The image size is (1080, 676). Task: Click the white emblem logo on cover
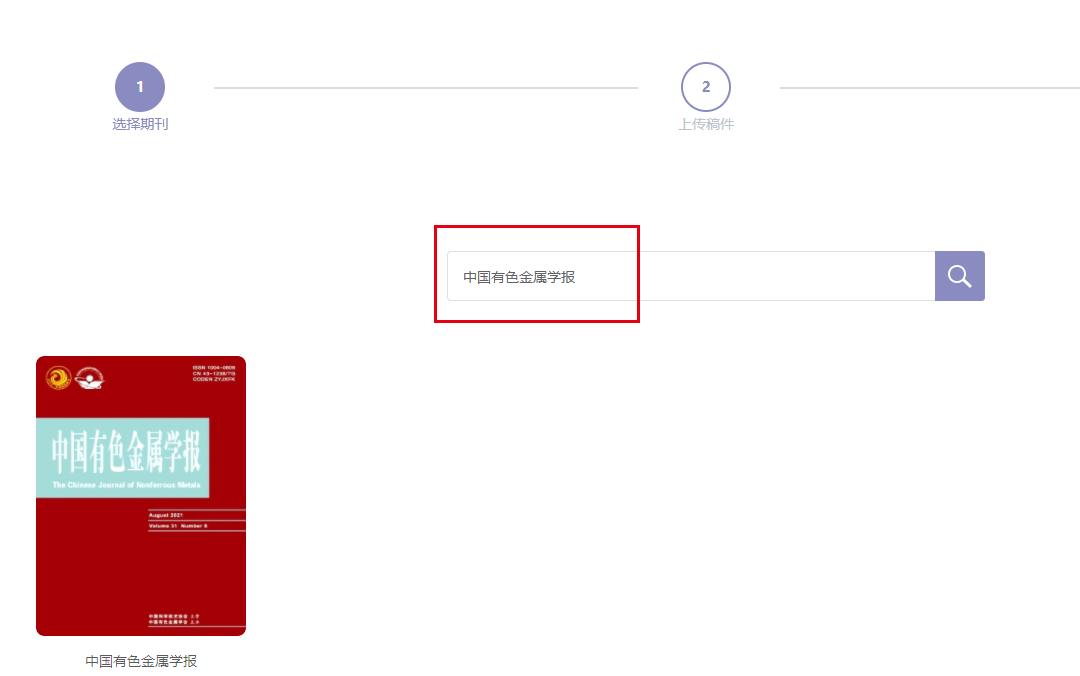tap(90, 378)
